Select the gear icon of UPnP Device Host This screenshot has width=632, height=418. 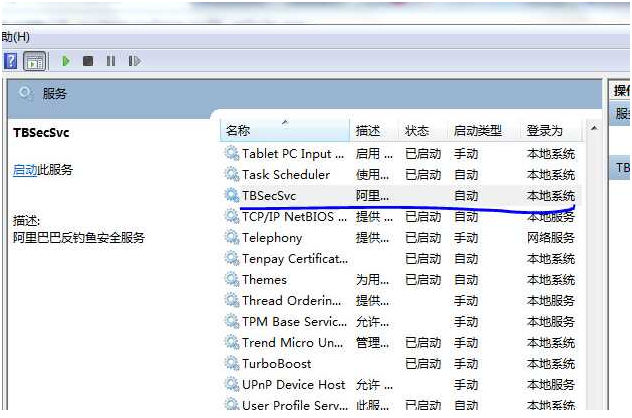click(x=232, y=385)
